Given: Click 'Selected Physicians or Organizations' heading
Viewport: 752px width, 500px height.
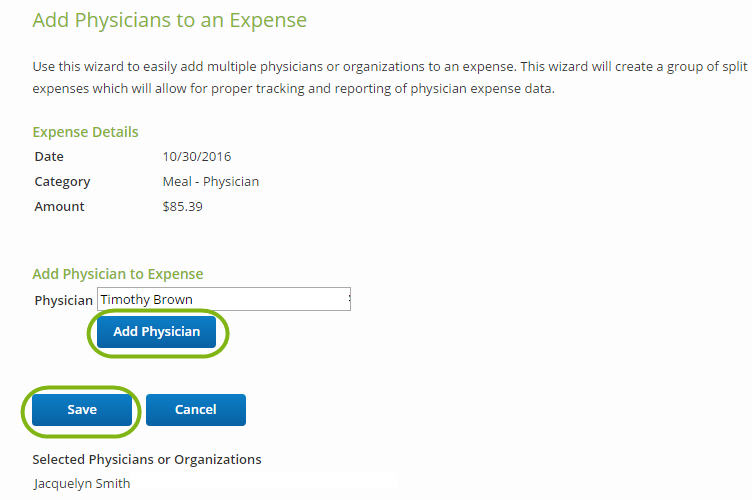Looking at the screenshot, I should point(147,460).
